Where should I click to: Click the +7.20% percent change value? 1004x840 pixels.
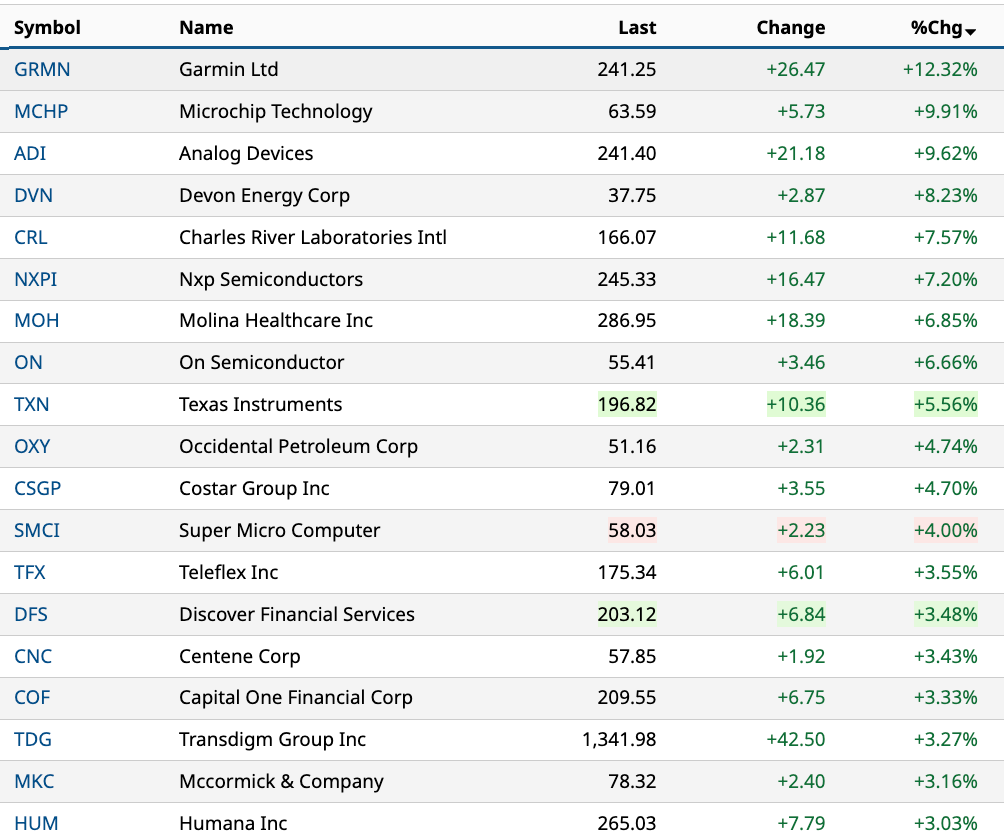pyautogui.click(x=946, y=279)
